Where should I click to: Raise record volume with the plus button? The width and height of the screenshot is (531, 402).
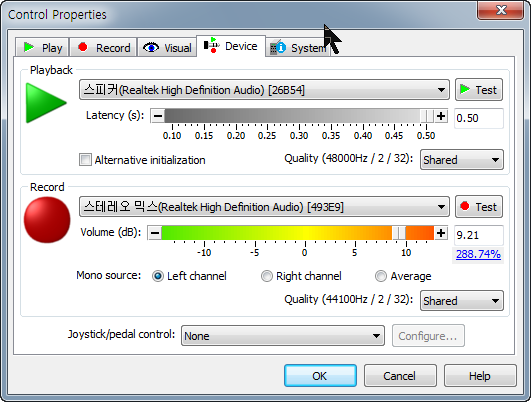pyautogui.click(x=441, y=233)
